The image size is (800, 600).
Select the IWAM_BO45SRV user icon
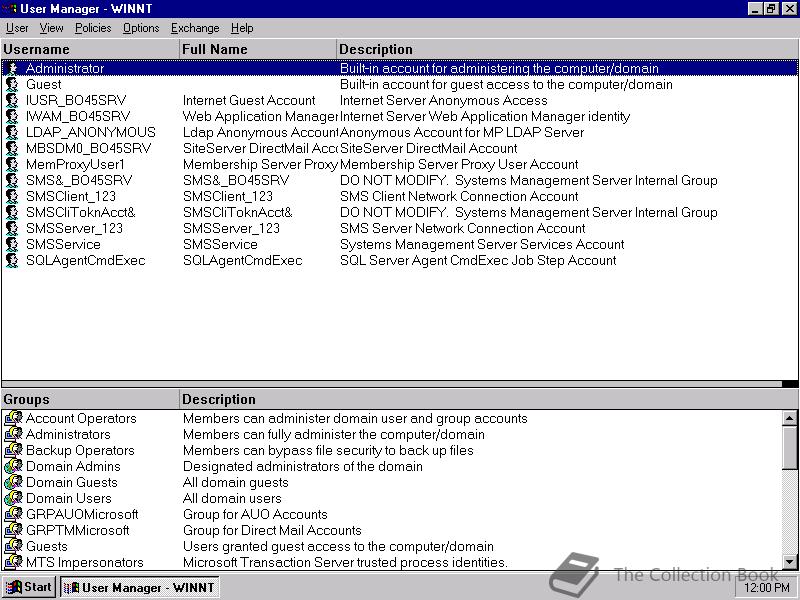[x=12, y=116]
